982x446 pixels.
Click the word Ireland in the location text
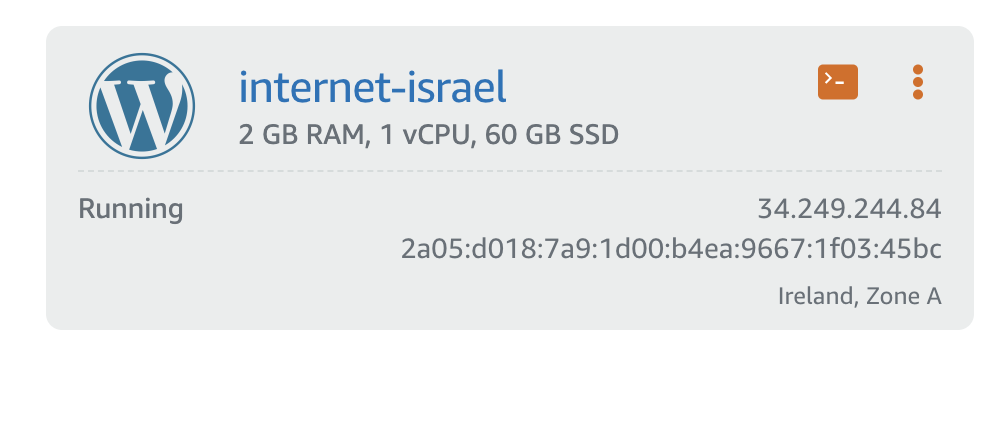coord(817,296)
